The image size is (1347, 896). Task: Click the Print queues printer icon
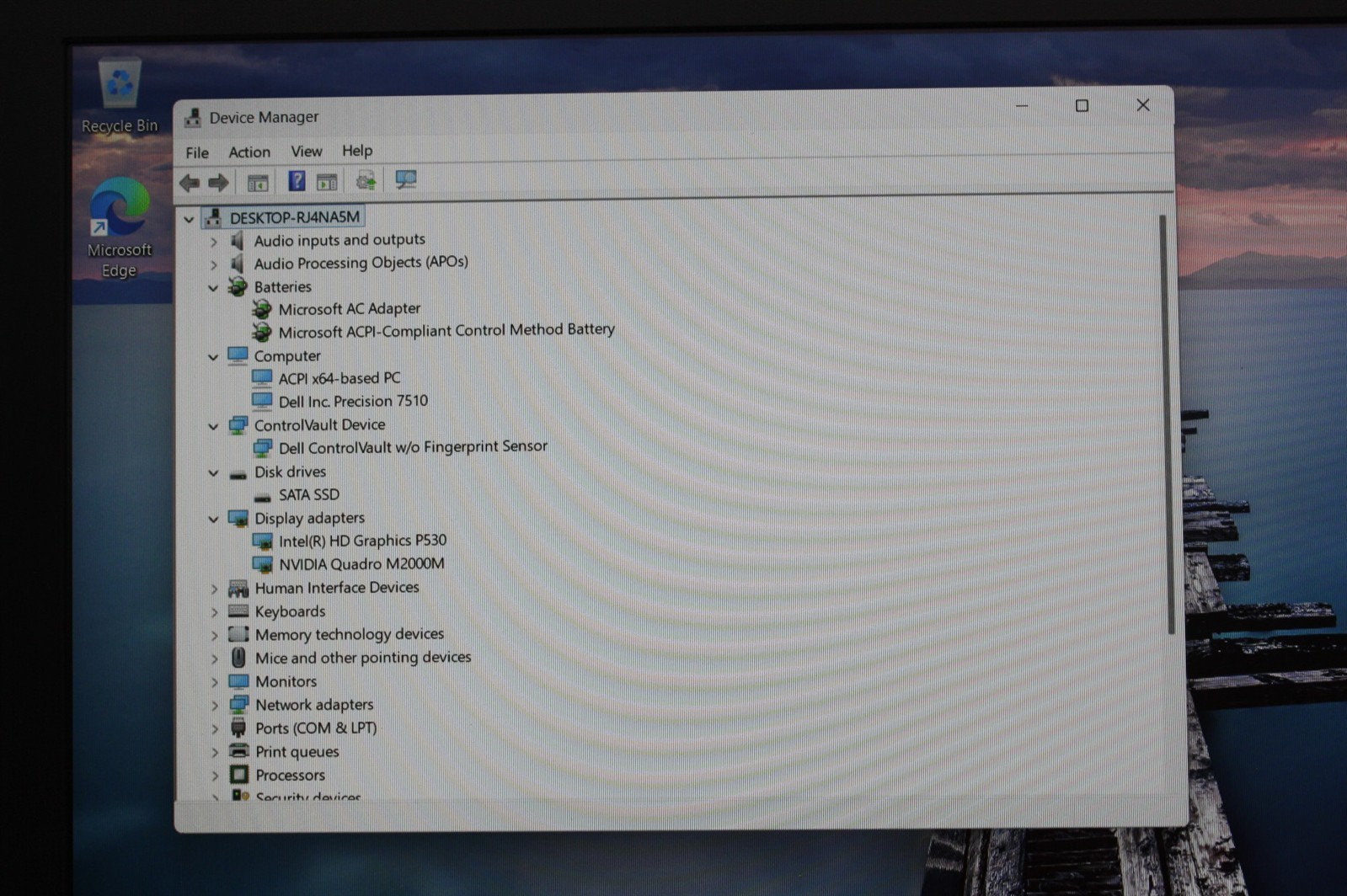(239, 751)
